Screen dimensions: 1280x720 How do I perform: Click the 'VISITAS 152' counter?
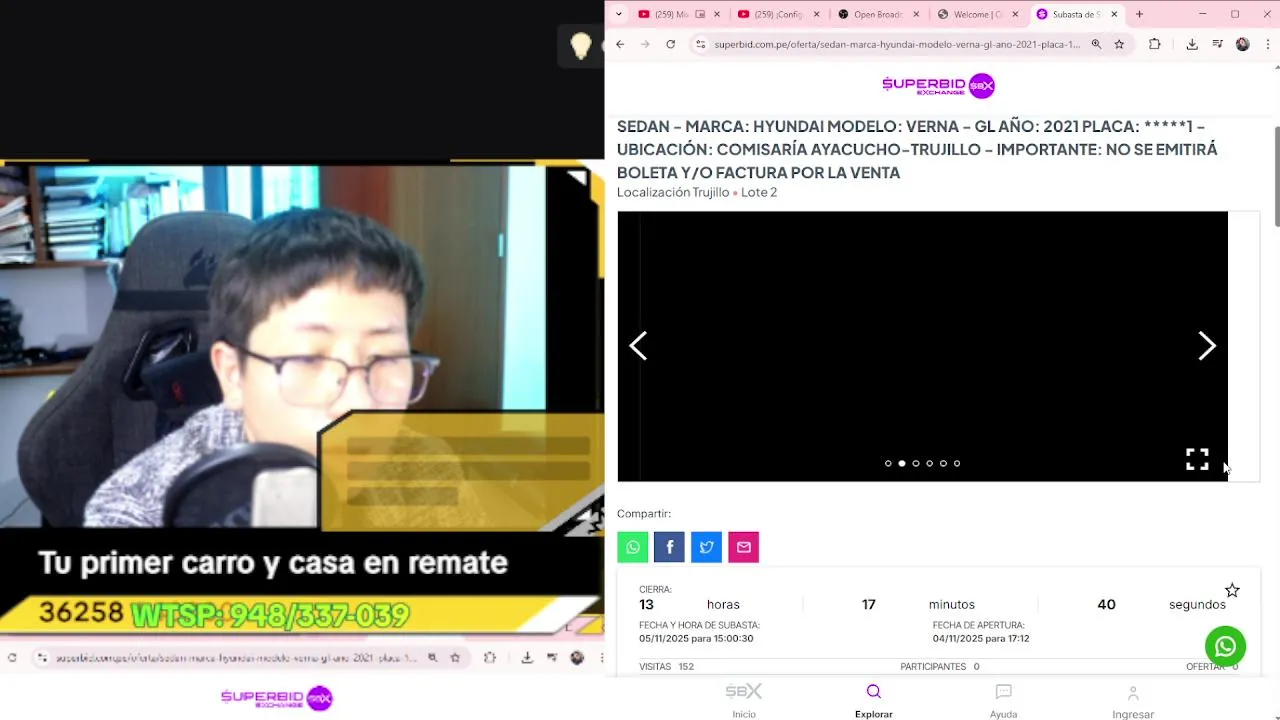[666, 666]
